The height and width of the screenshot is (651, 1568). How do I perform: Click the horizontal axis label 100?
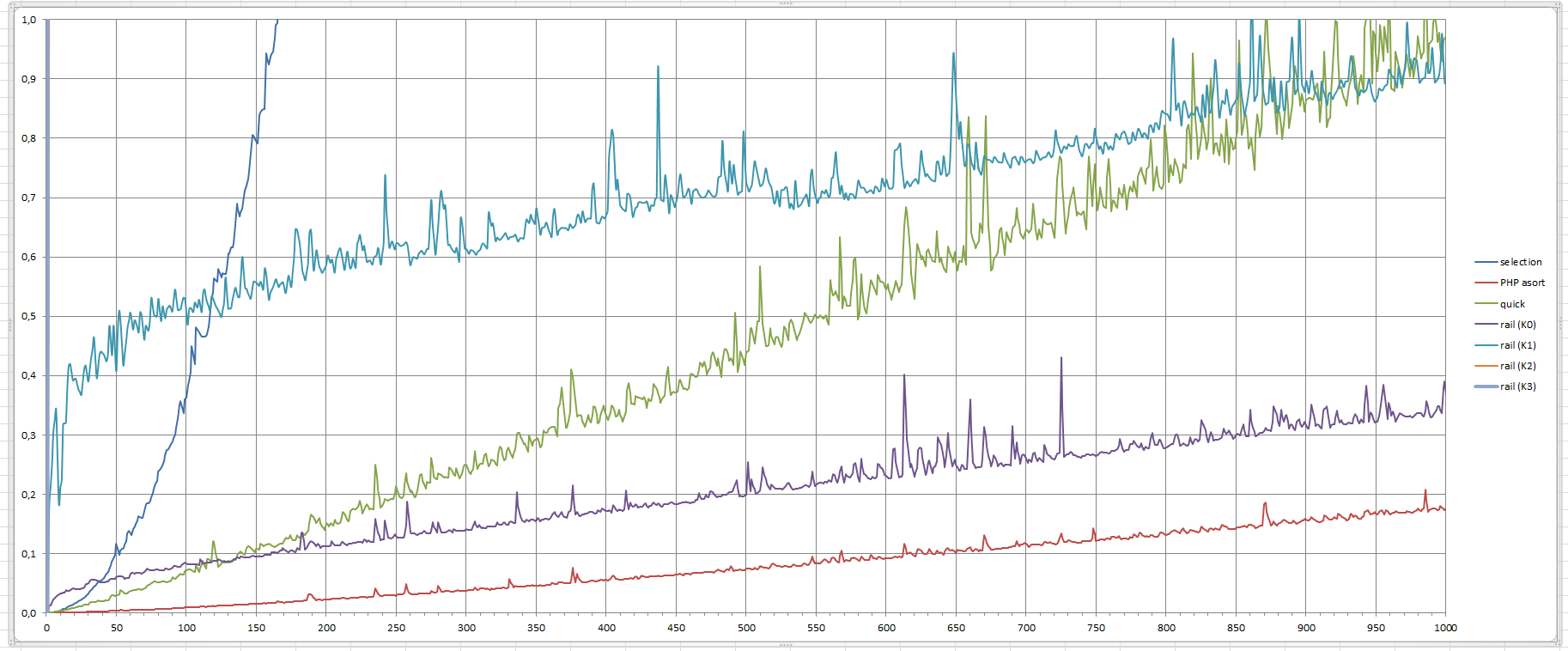click(x=186, y=628)
